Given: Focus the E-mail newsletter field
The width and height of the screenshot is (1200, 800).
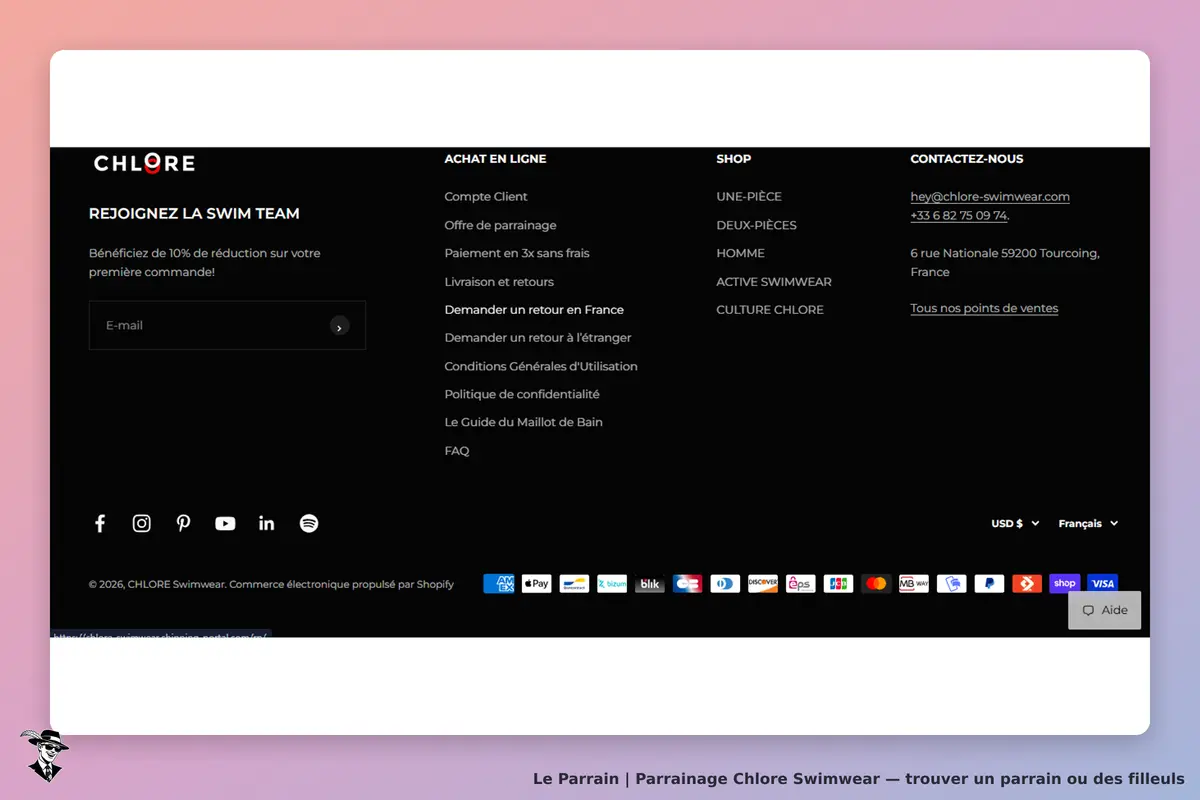Looking at the screenshot, I should point(210,325).
